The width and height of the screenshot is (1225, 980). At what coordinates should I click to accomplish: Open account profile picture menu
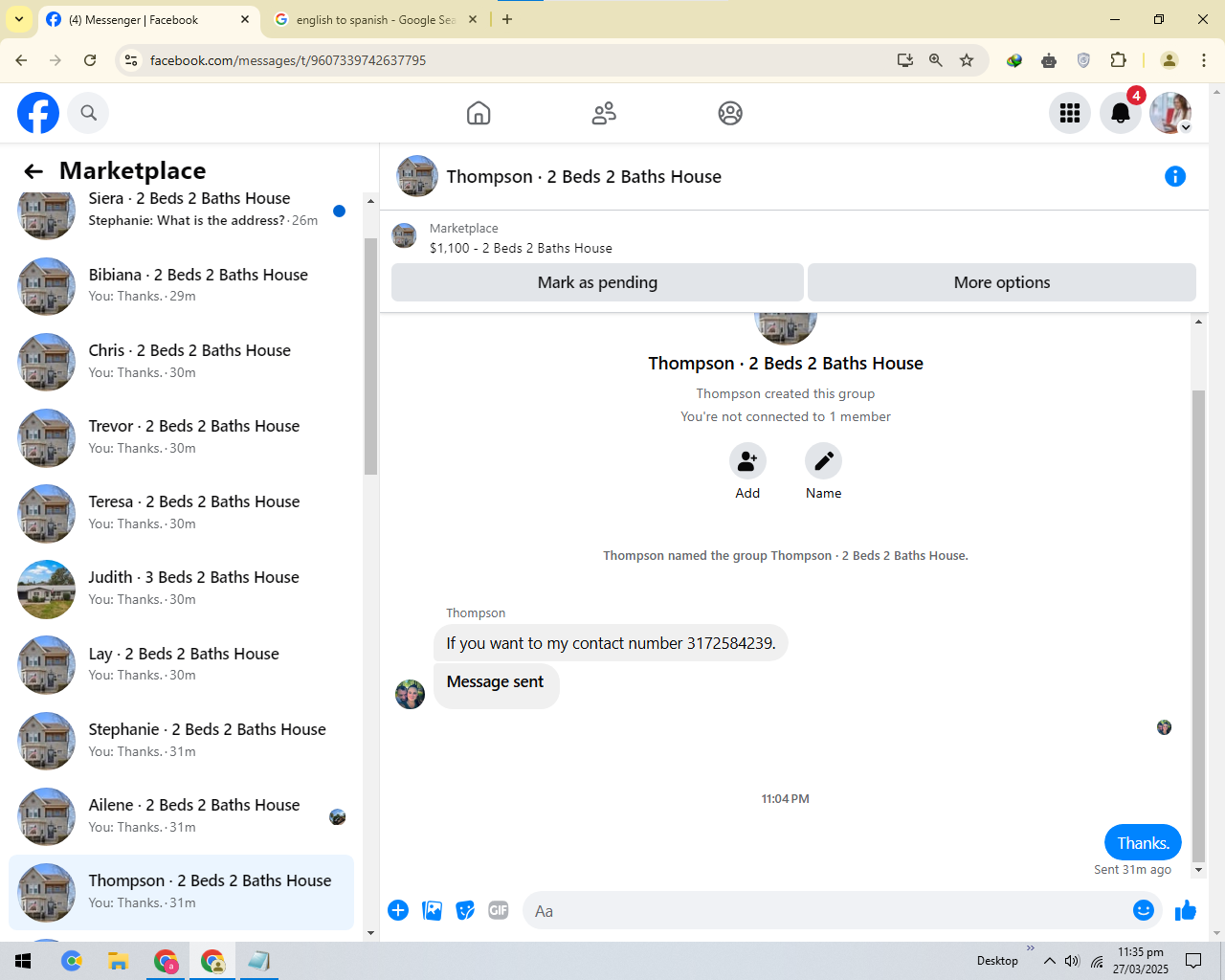point(1169,113)
